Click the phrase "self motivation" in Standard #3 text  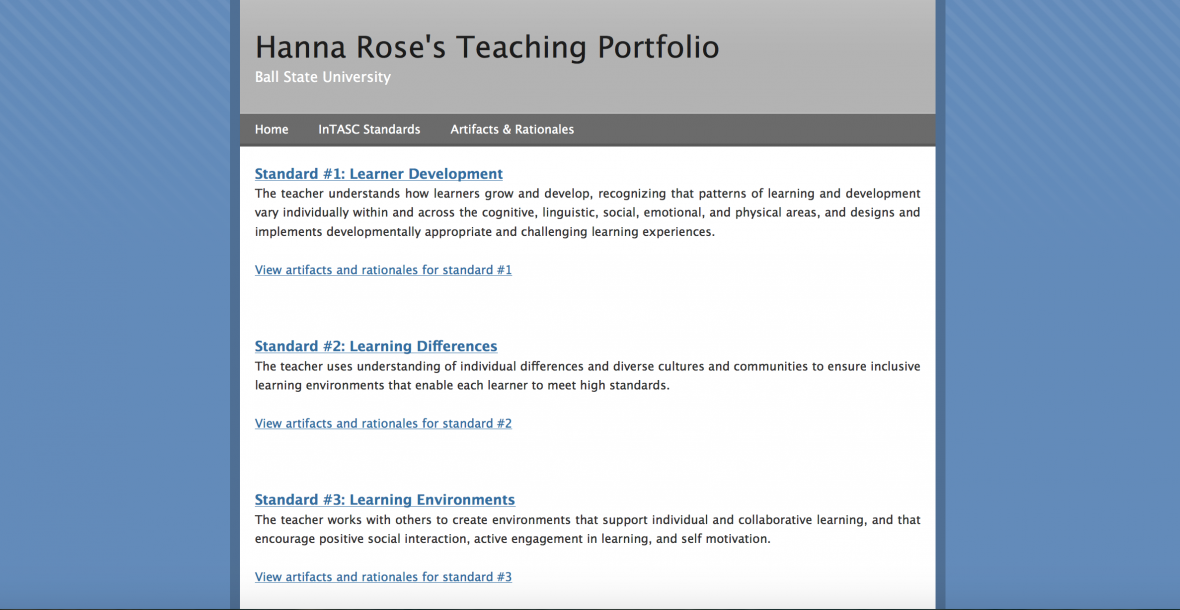pyautogui.click(x=725, y=539)
